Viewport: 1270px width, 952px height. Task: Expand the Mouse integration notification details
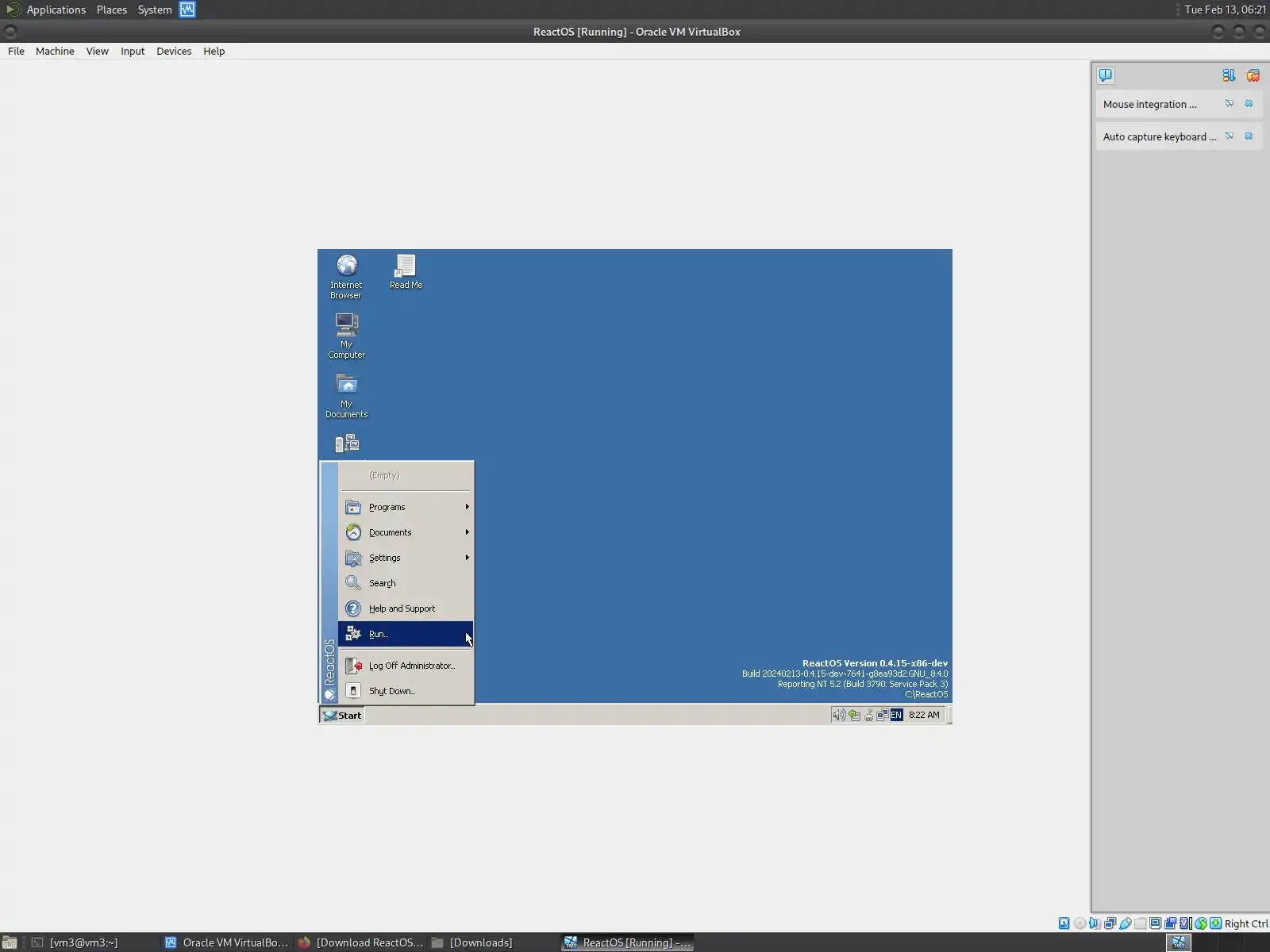point(1230,104)
